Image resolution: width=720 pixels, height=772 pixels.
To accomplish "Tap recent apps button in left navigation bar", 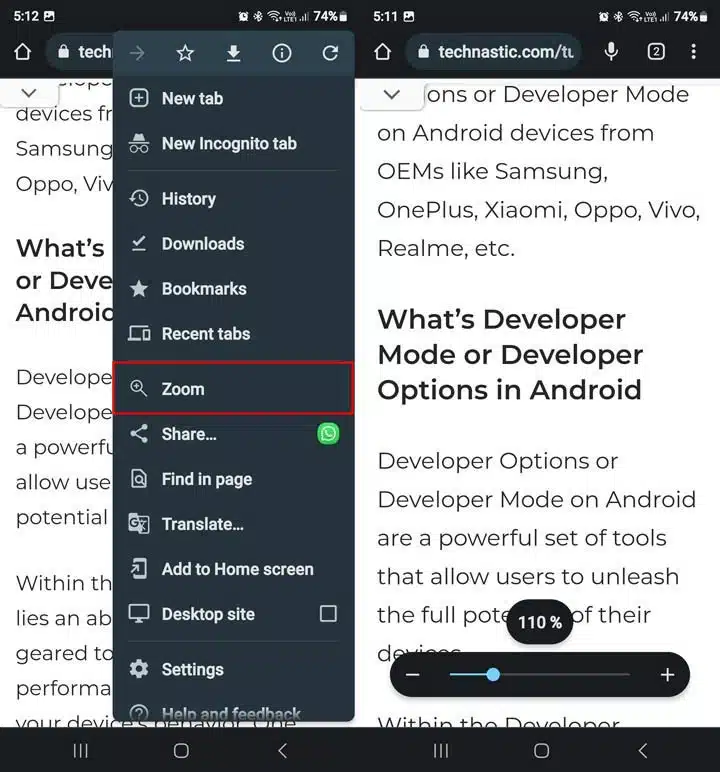I will tap(80, 750).
